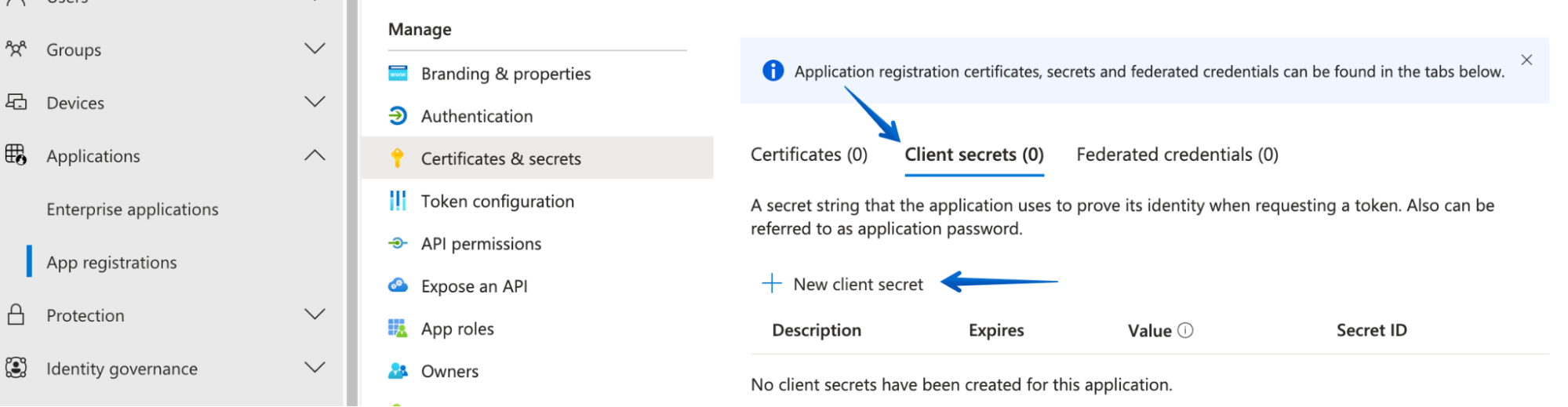Click the Secret ID column header
Screen dimensions: 1568x407
click(1372, 330)
